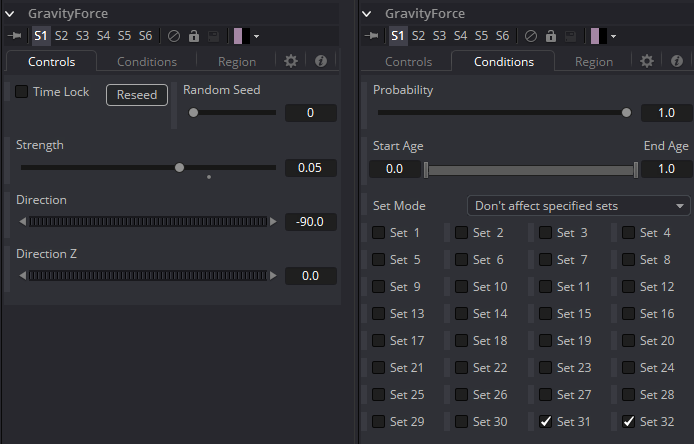Check the Set 1 checkbox
This screenshot has width=694, height=444.
tap(378, 233)
